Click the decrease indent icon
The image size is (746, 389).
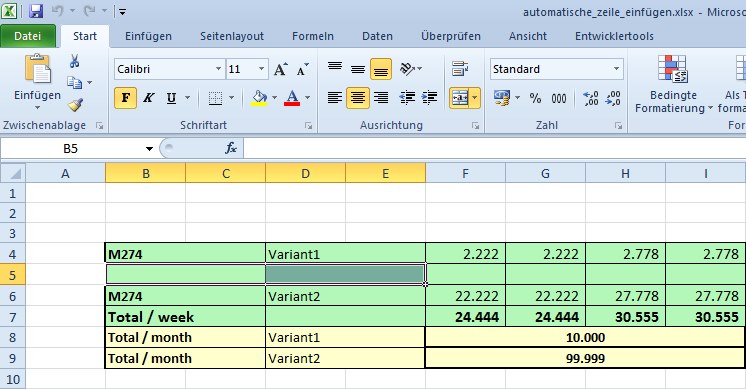pyautogui.click(x=407, y=98)
